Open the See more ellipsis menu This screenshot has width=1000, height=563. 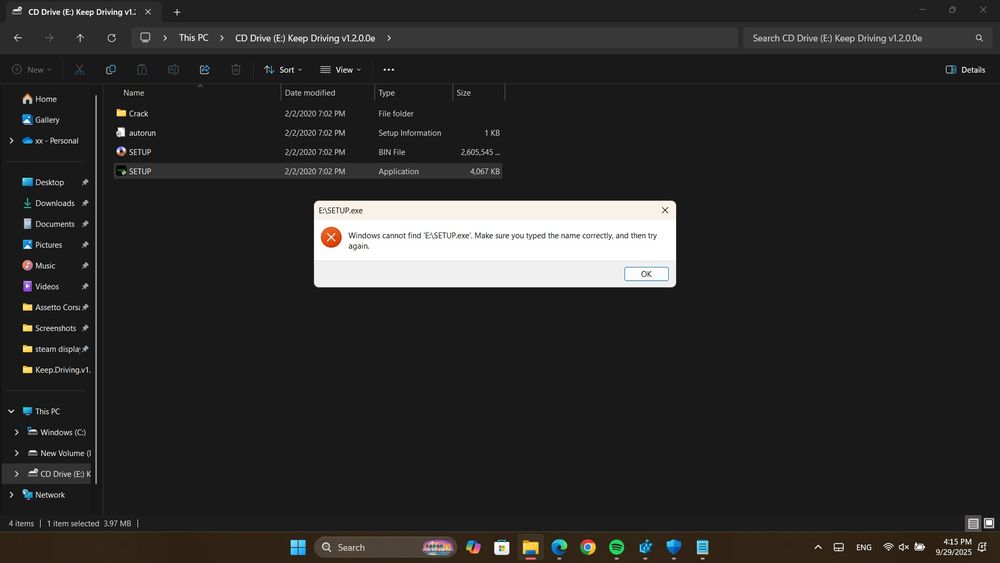point(389,70)
